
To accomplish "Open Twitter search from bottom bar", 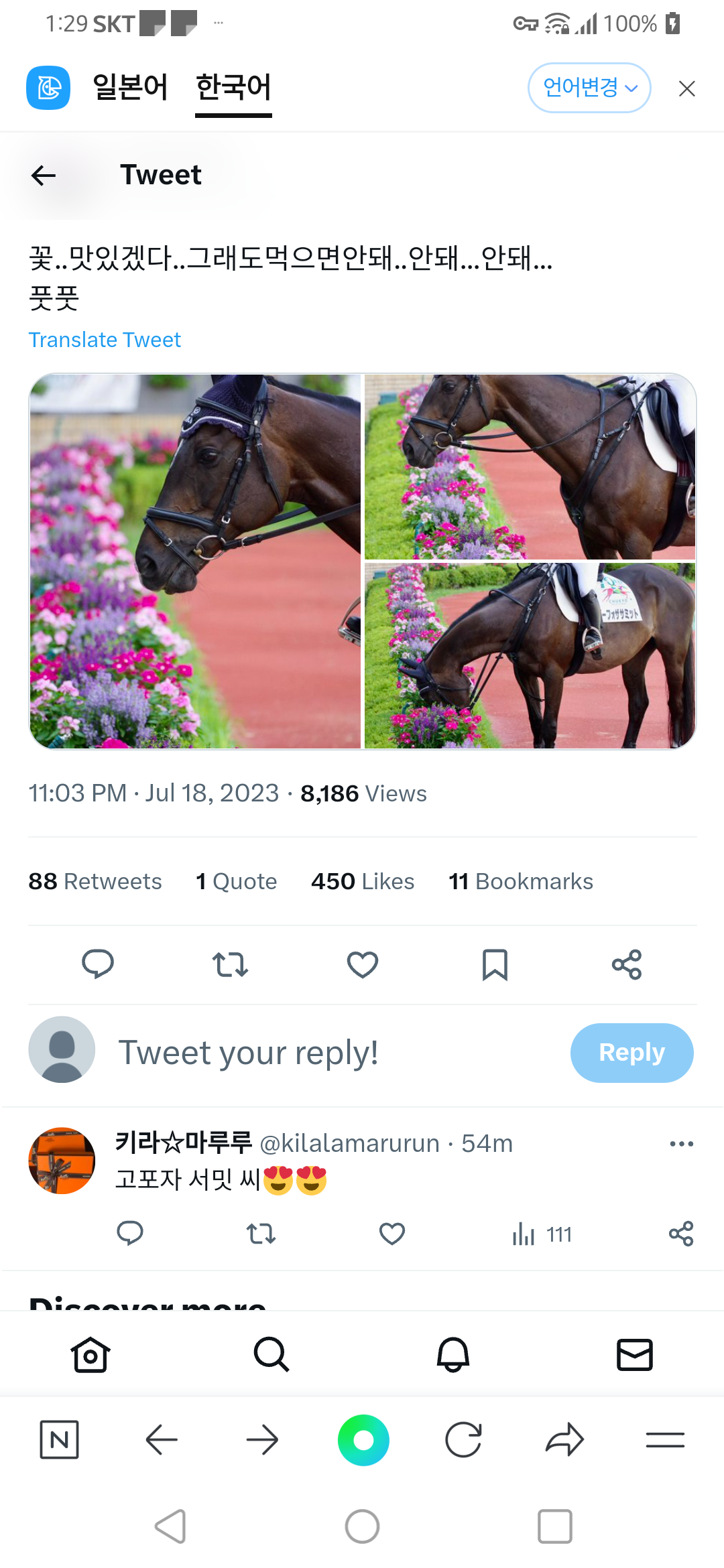I will (x=271, y=1355).
